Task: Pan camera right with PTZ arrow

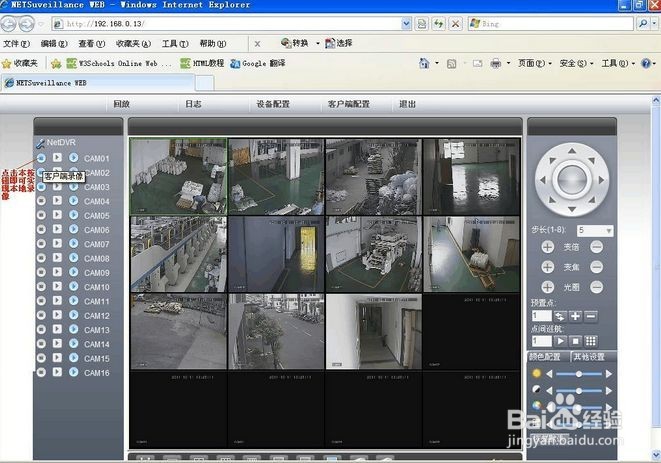Action: 601,180
